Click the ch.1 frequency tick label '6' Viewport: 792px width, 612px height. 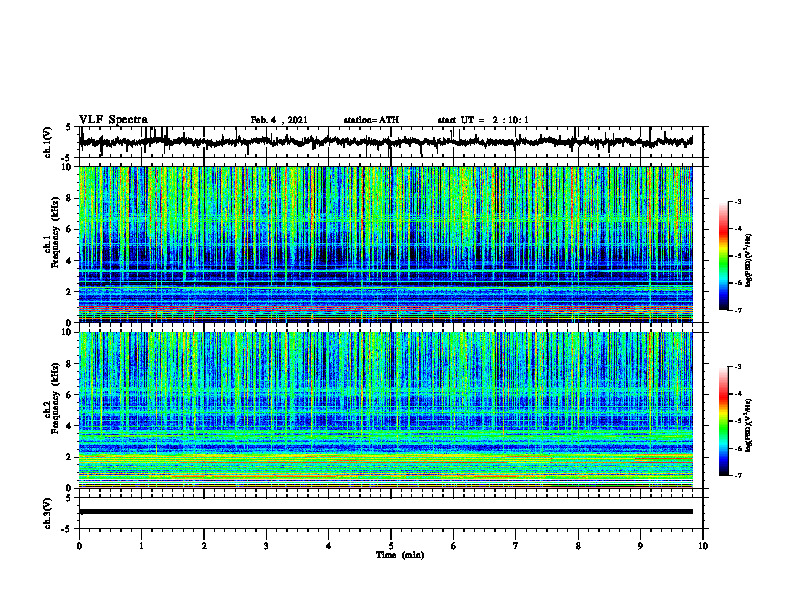70,230
